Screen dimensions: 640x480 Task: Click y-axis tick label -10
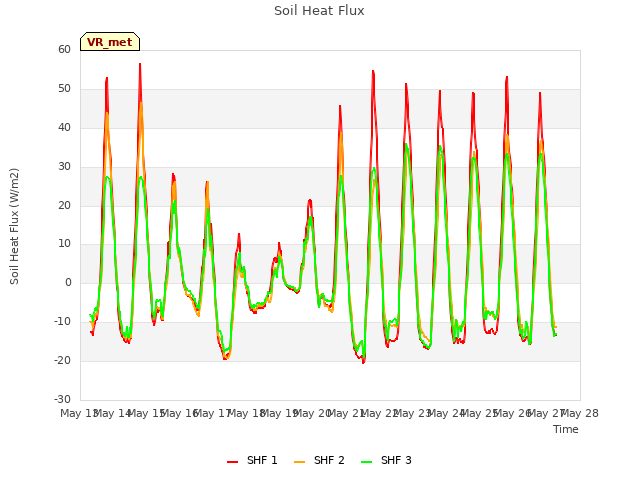(x=62, y=321)
